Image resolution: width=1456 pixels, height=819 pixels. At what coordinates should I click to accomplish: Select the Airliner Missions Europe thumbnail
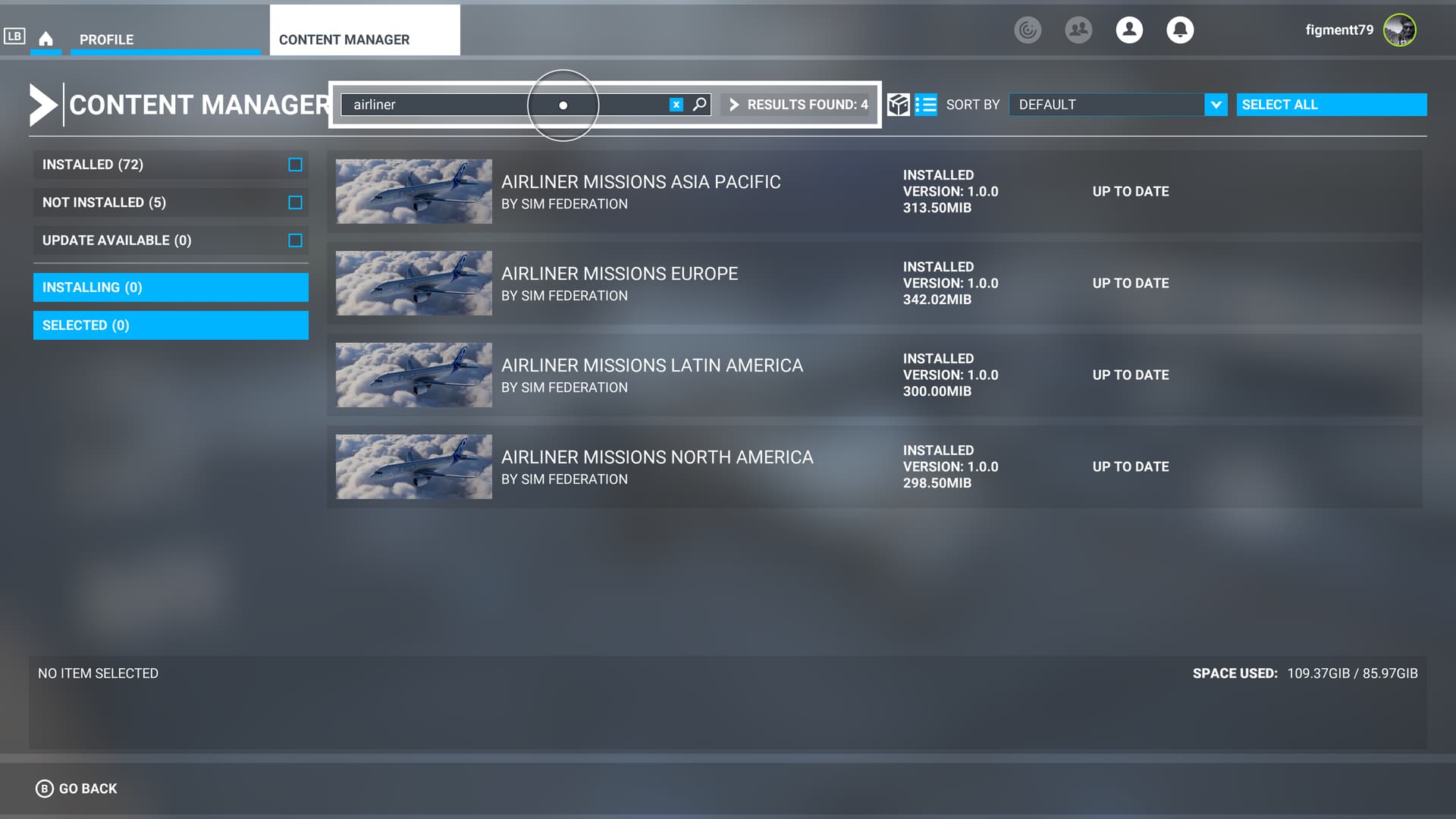click(x=414, y=283)
